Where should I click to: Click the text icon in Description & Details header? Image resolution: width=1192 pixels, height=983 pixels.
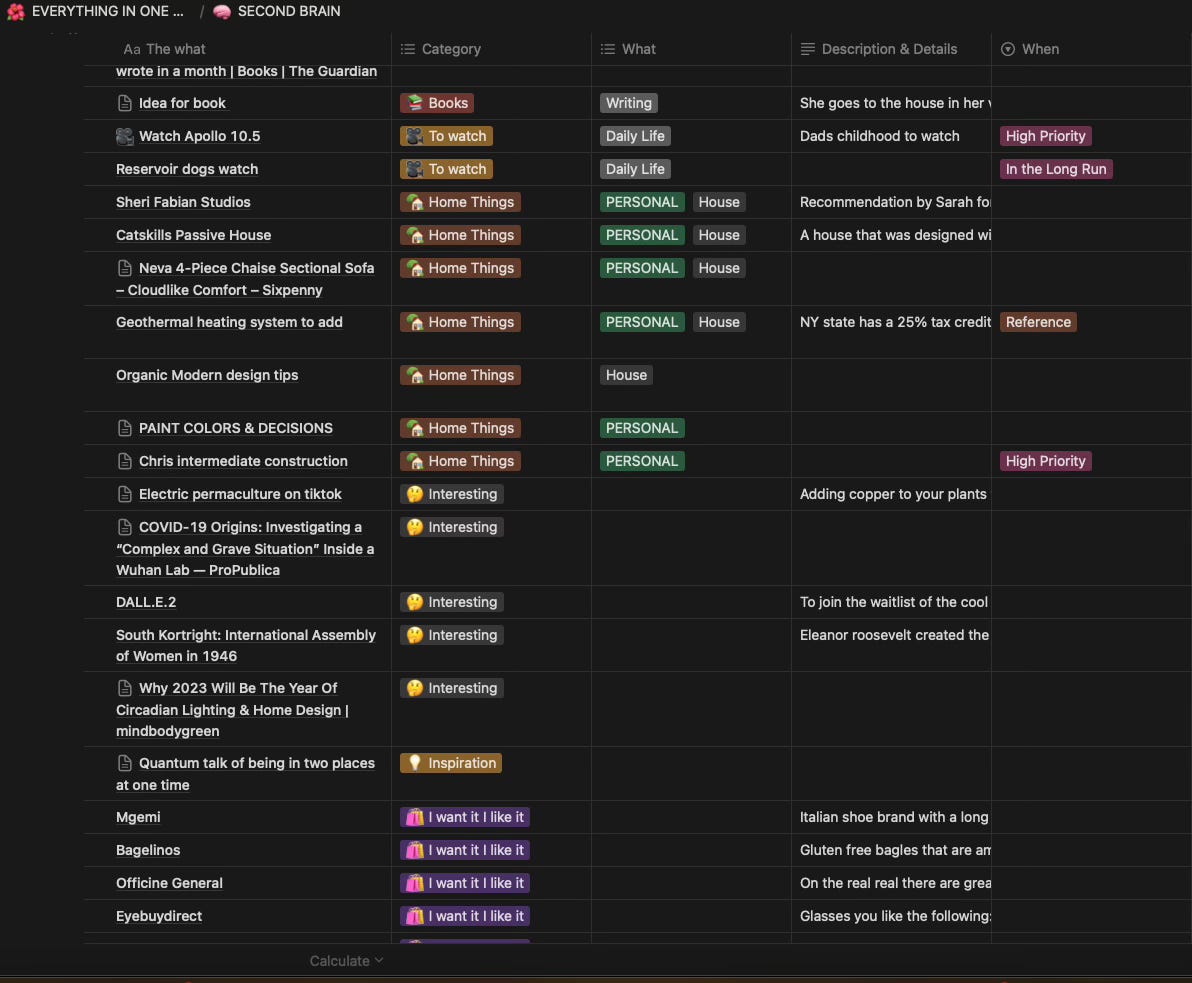coord(808,49)
